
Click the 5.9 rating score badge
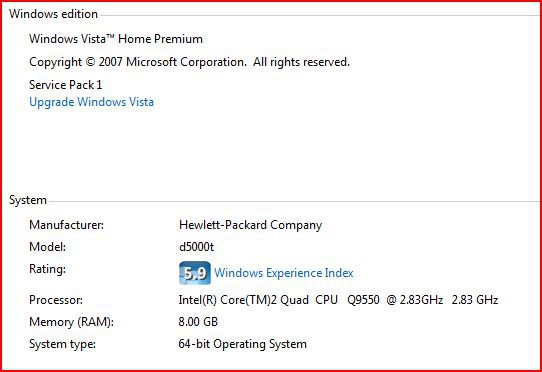click(x=195, y=273)
